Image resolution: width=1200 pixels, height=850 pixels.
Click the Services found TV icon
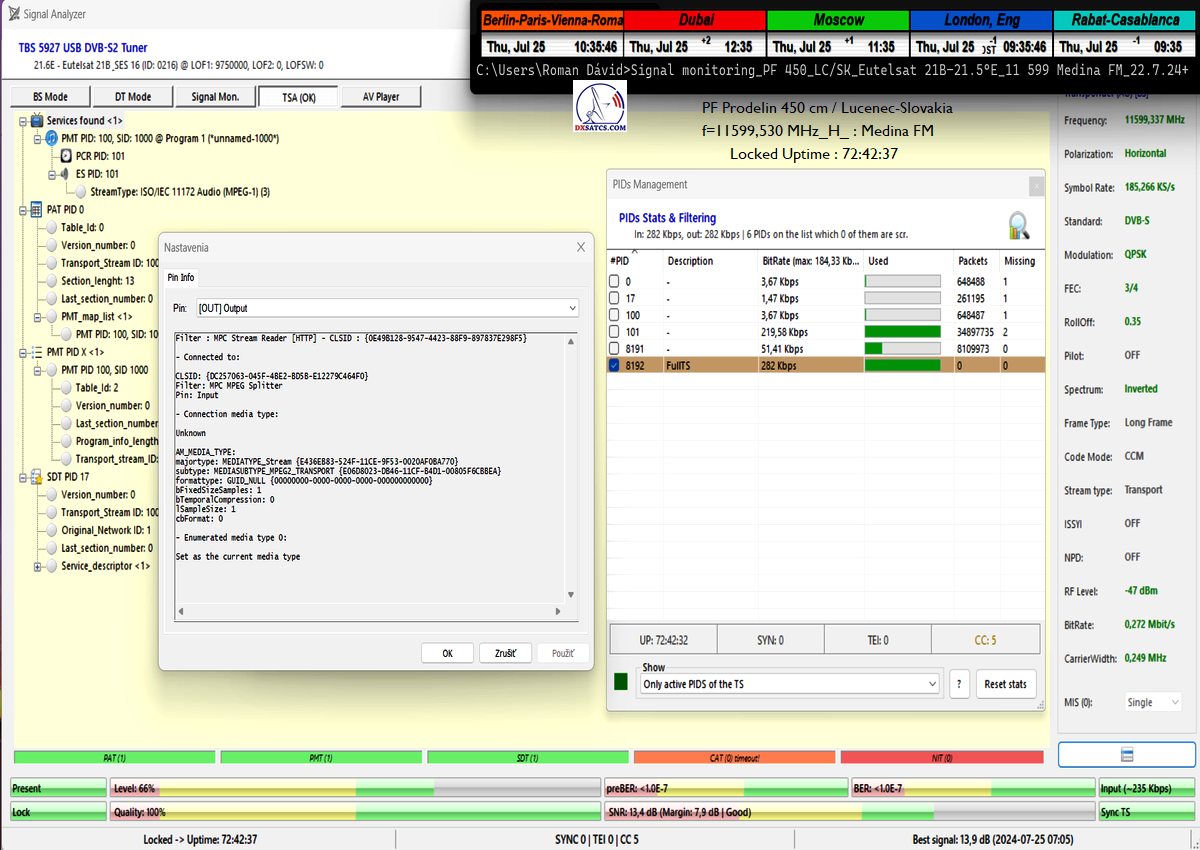tap(36, 120)
